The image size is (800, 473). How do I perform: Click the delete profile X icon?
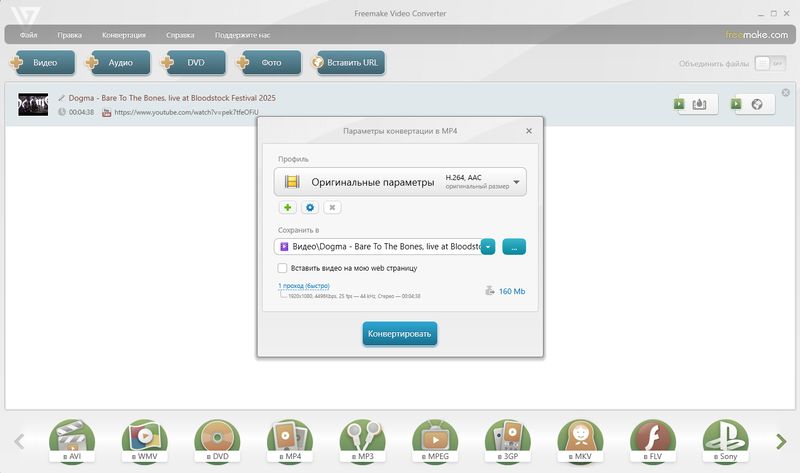pos(332,207)
